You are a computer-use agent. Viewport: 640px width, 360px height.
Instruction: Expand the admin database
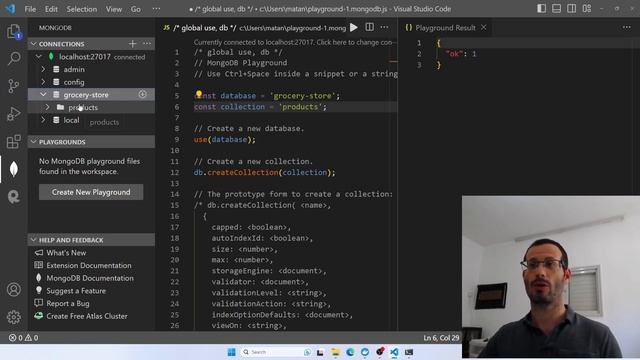[43, 69]
